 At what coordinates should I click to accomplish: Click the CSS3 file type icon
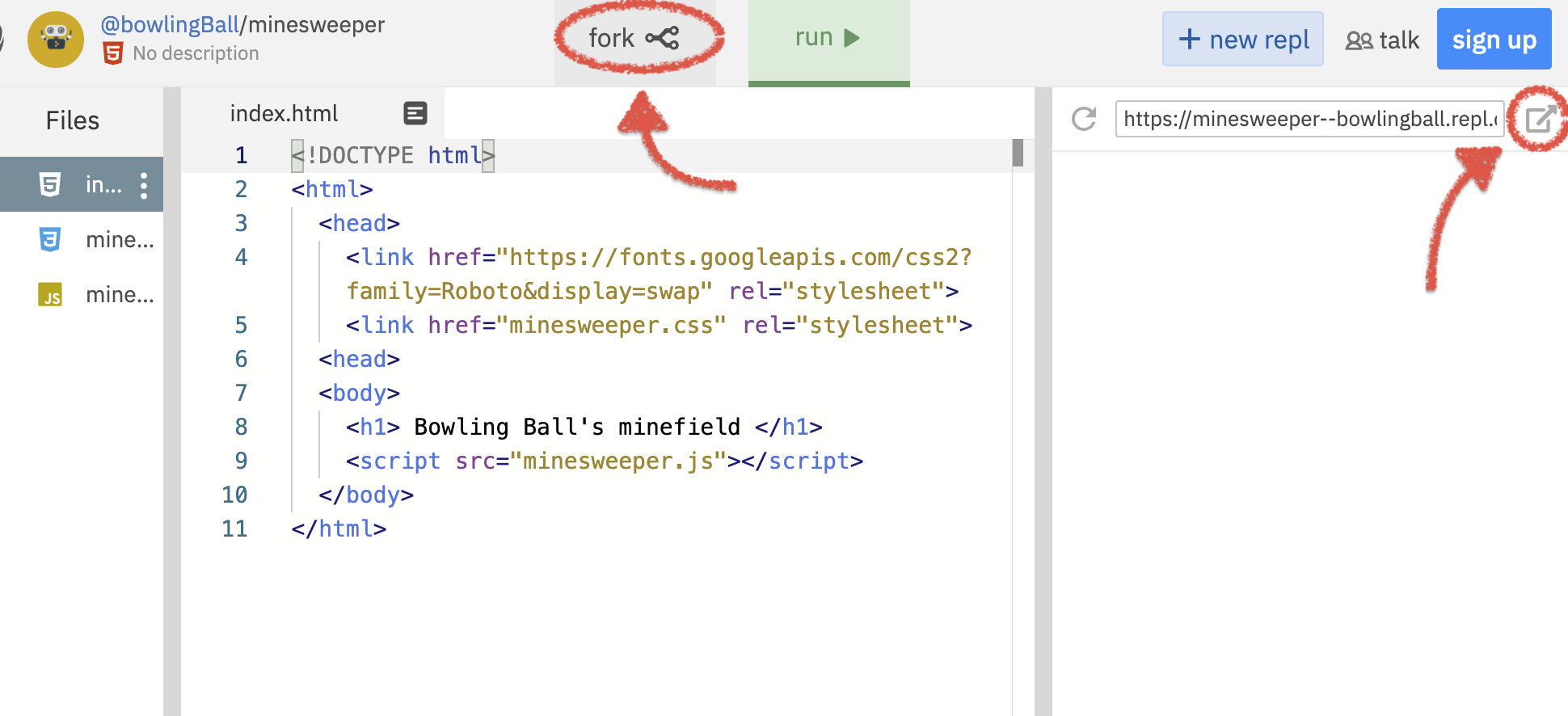pyautogui.click(x=50, y=239)
